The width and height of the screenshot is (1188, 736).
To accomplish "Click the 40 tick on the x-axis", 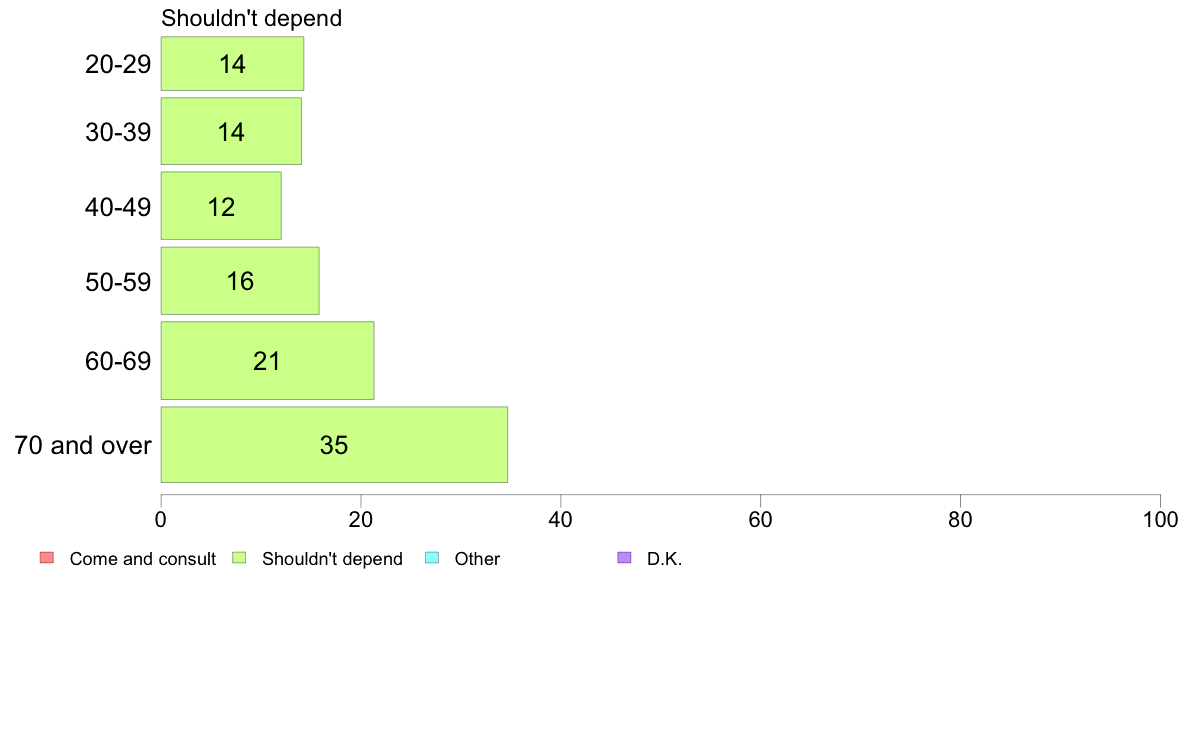I will click(561, 519).
